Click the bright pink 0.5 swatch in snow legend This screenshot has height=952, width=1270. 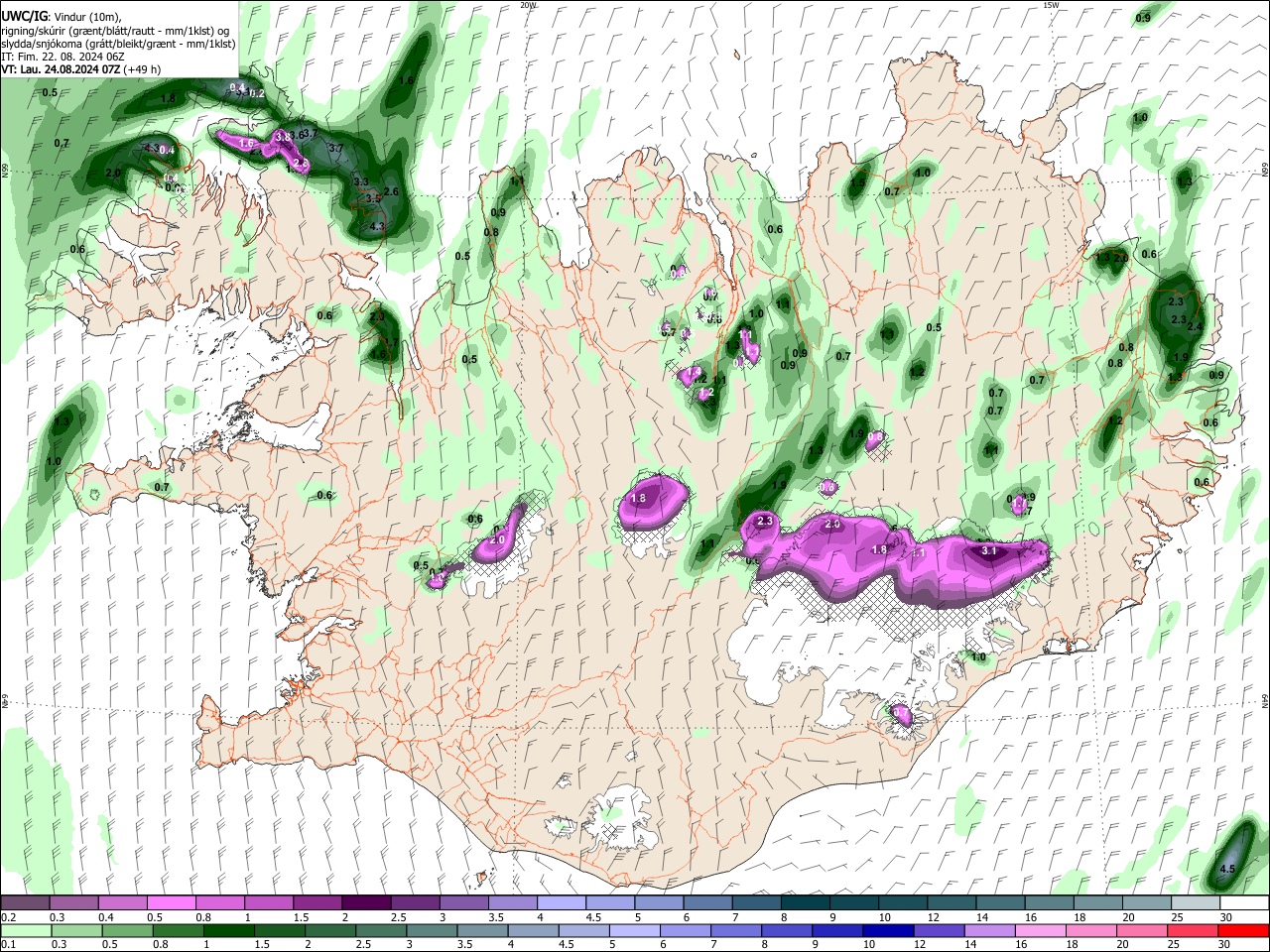[x=171, y=903]
